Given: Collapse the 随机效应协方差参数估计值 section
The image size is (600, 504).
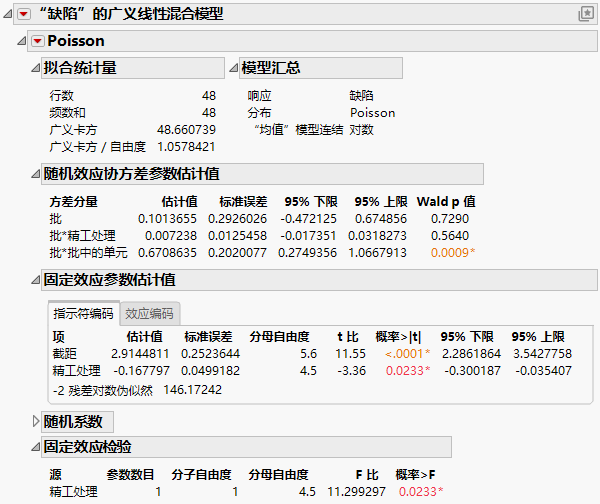Looking at the screenshot, I should (x=36, y=174).
